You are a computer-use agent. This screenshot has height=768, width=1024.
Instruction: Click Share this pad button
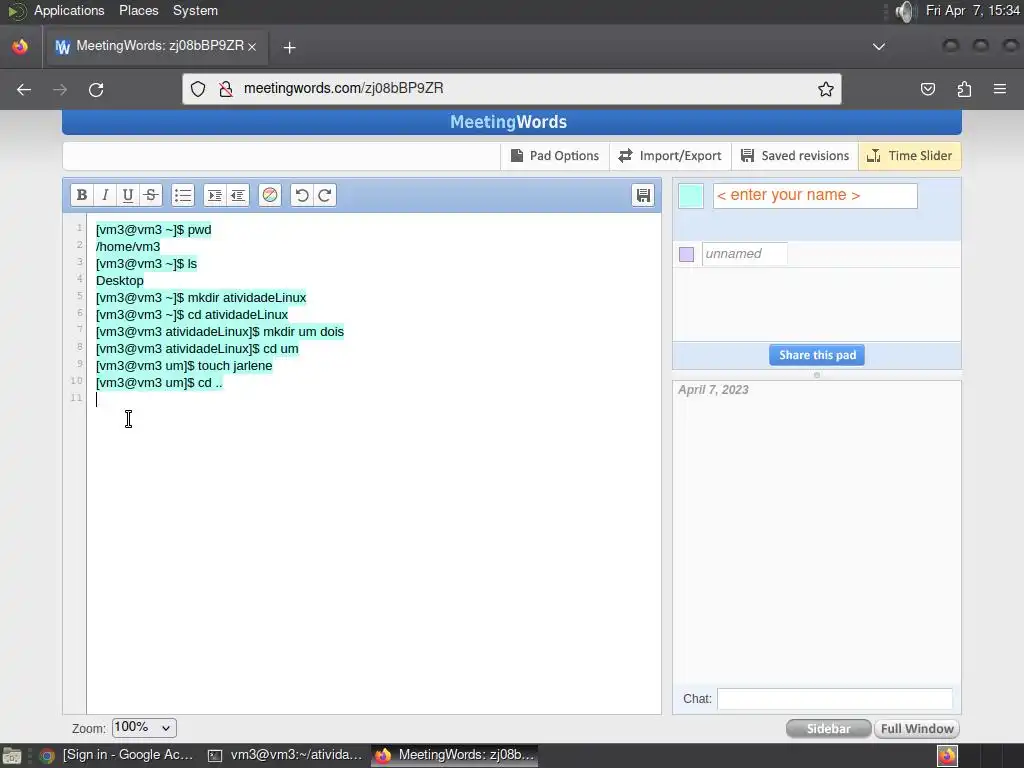point(816,355)
